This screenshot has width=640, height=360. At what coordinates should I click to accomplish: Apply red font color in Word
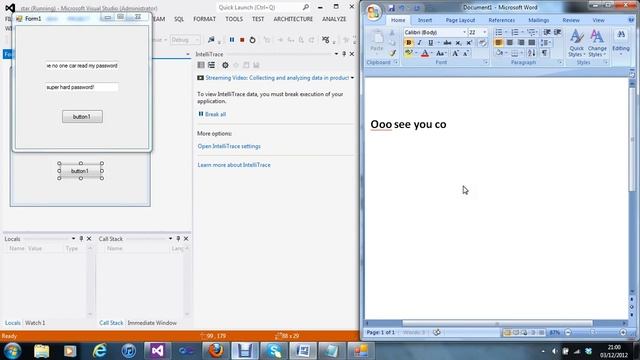pos(424,53)
